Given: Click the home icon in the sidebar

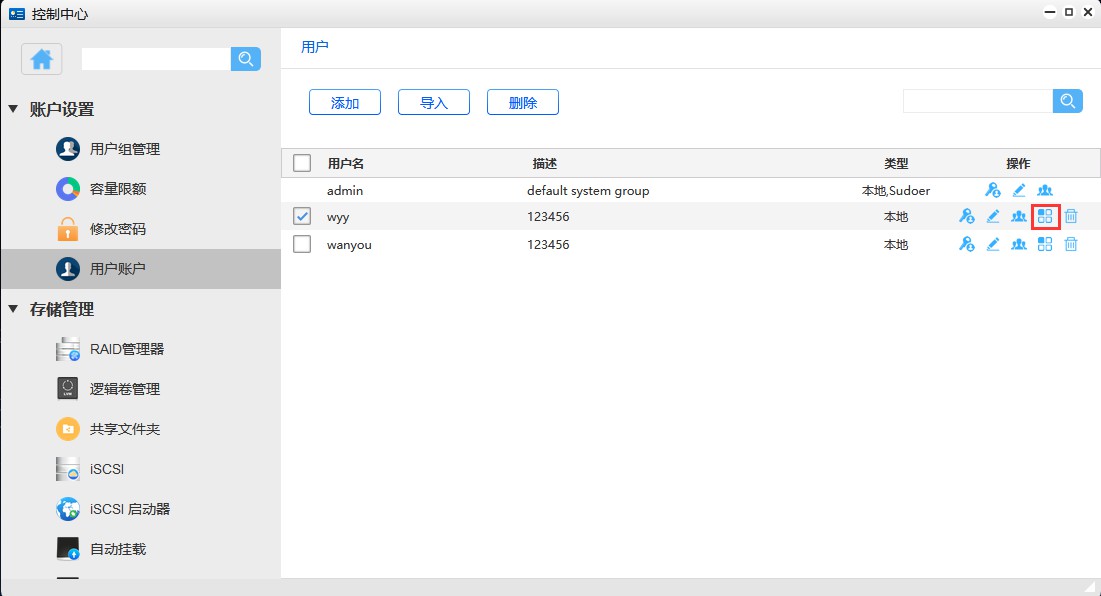Looking at the screenshot, I should pos(42,59).
